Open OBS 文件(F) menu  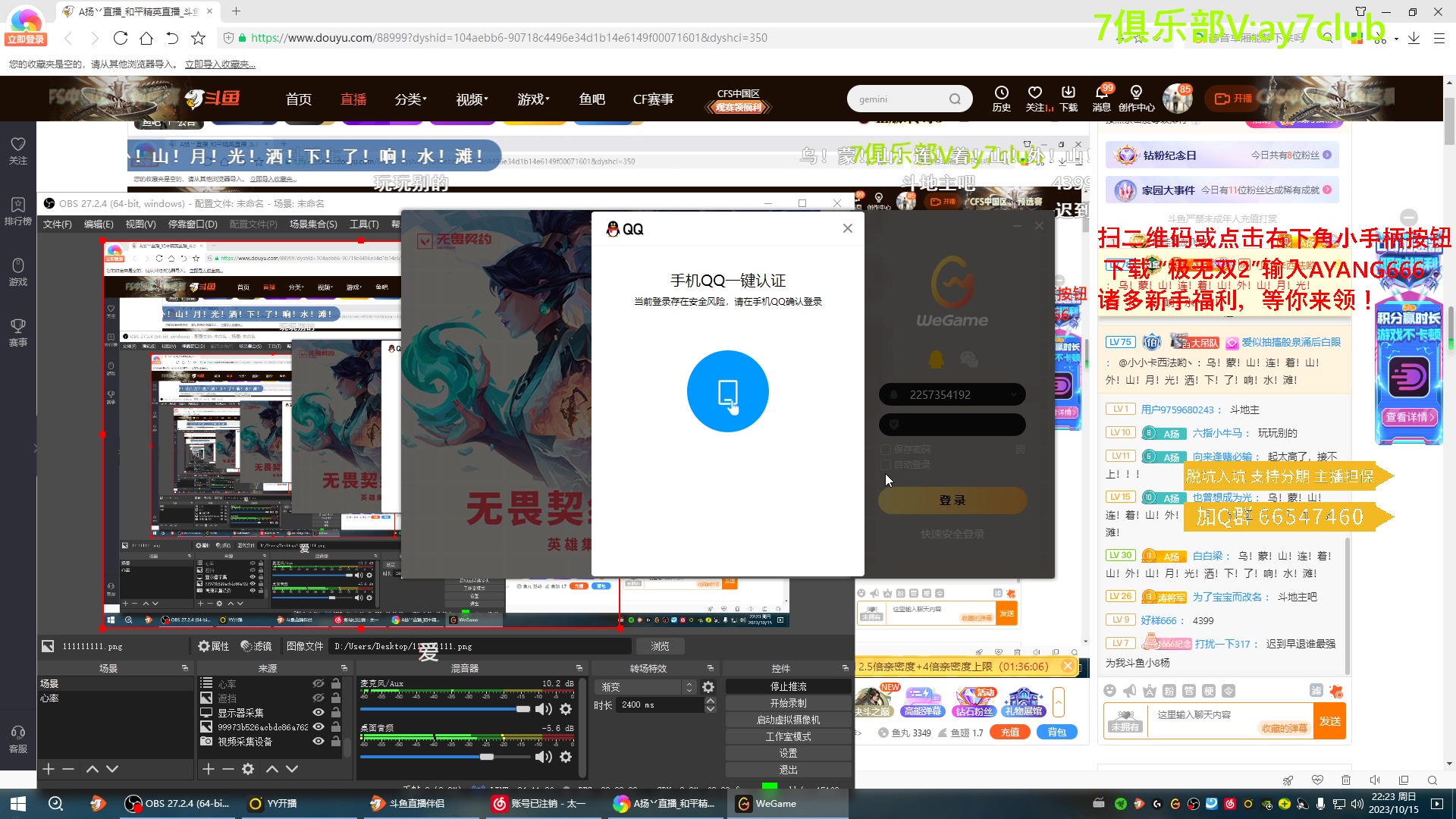pos(58,224)
